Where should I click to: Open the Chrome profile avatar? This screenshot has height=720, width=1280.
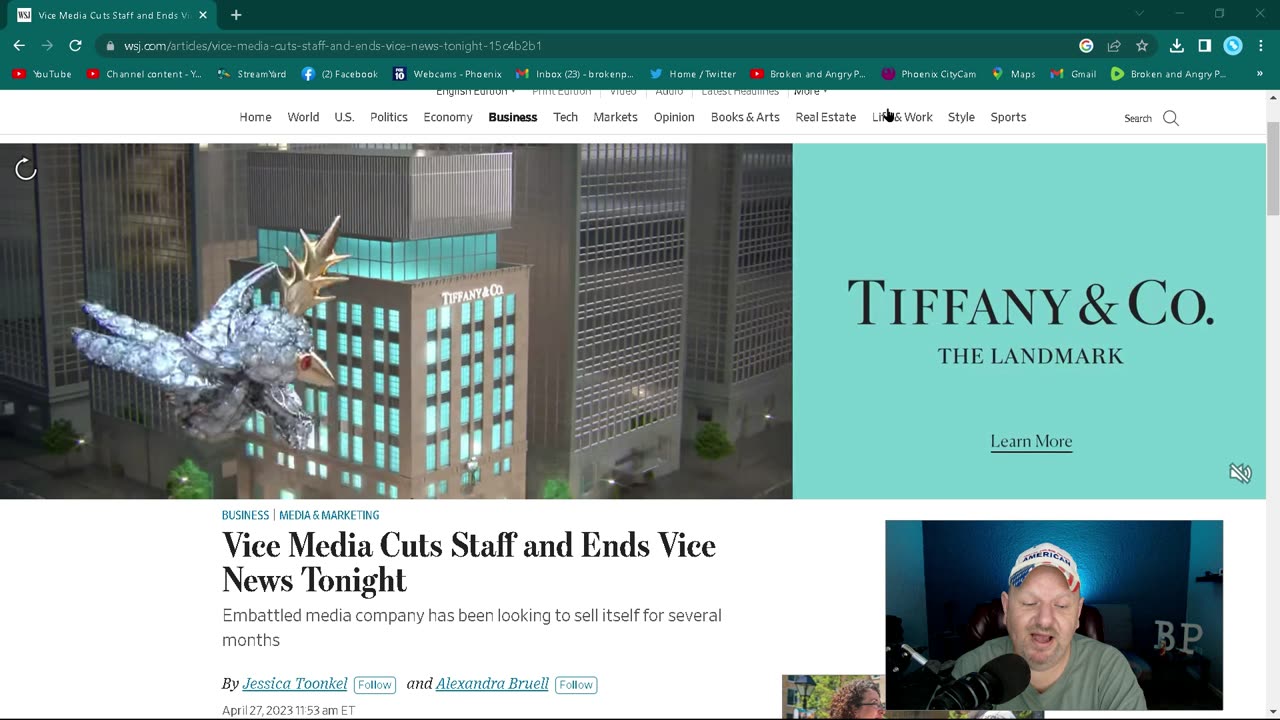pyautogui.click(x=1233, y=46)
